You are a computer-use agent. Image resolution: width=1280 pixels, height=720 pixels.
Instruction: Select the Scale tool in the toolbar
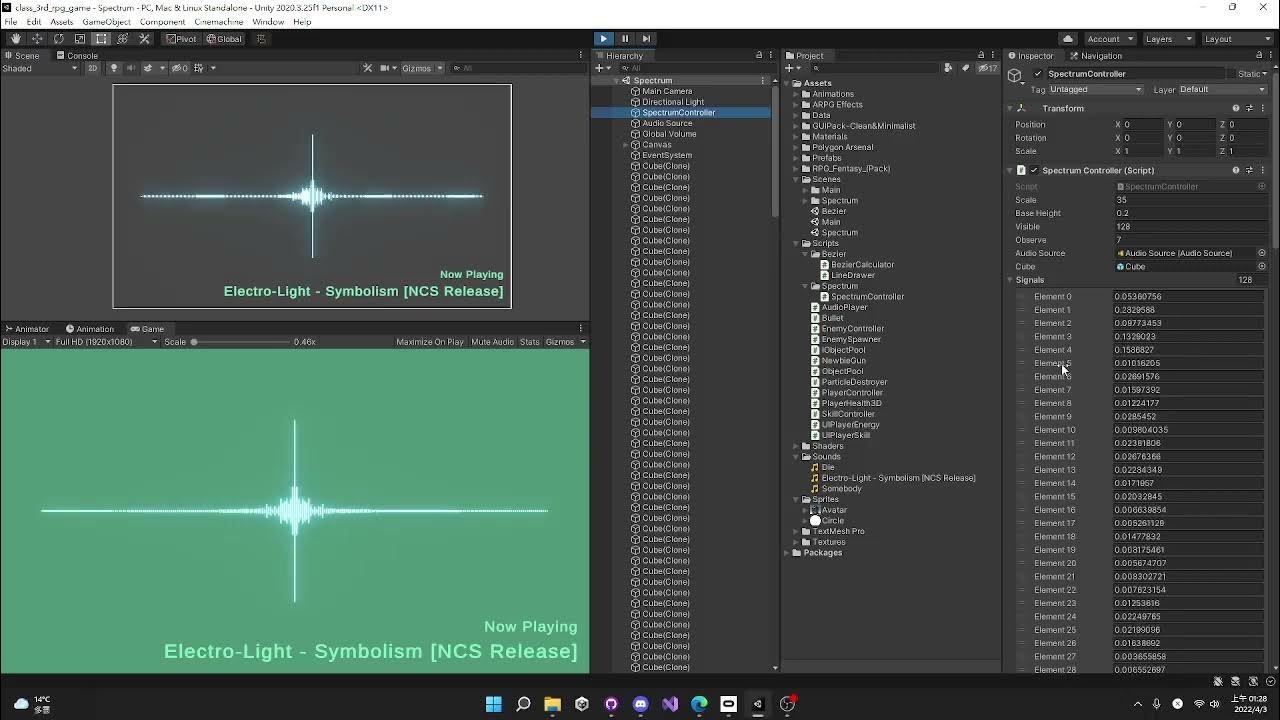[80, 39]
